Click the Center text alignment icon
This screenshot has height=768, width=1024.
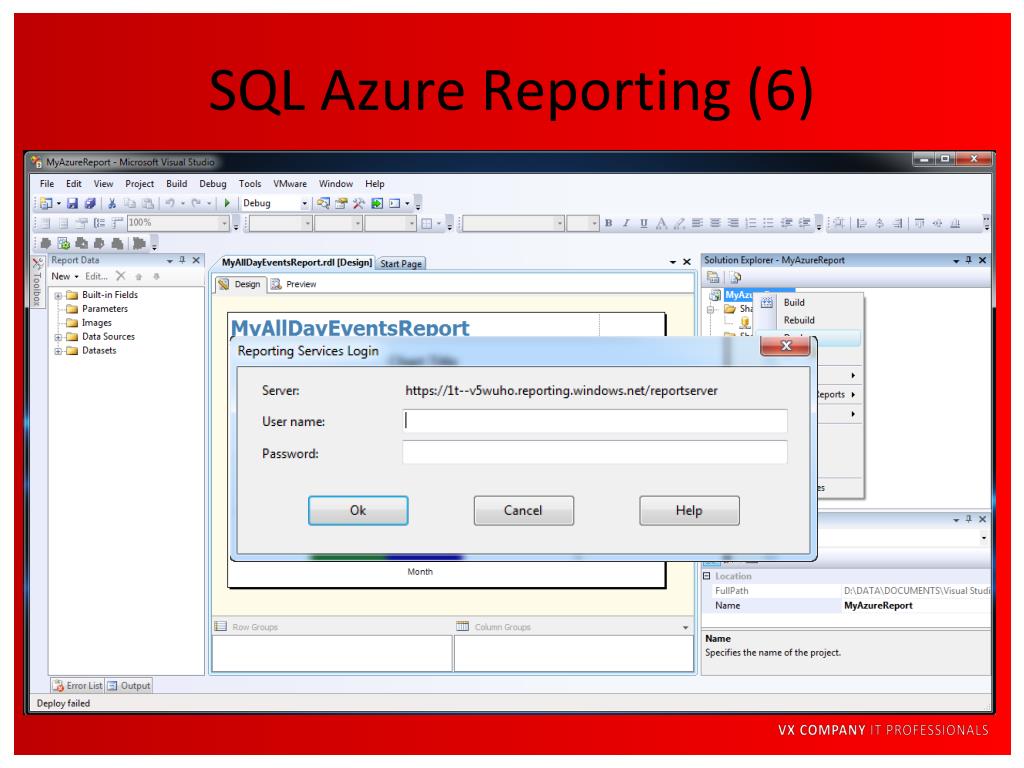coord(715,223)
